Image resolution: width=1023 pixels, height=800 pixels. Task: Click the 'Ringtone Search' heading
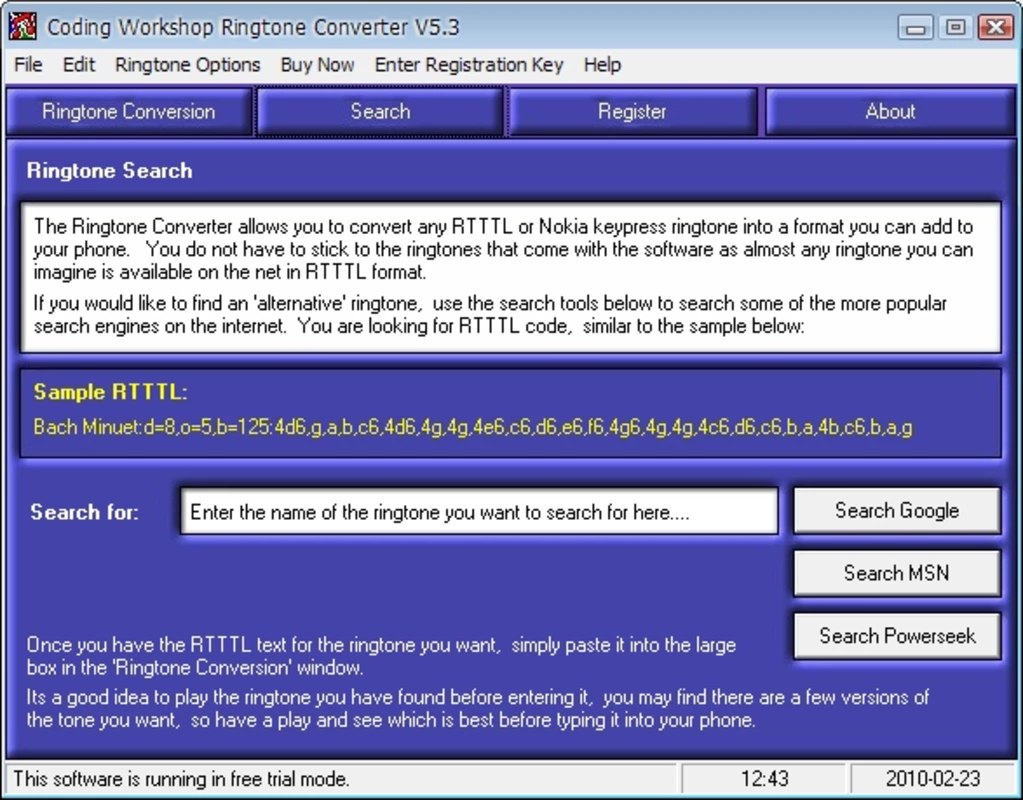pos(110,170)
